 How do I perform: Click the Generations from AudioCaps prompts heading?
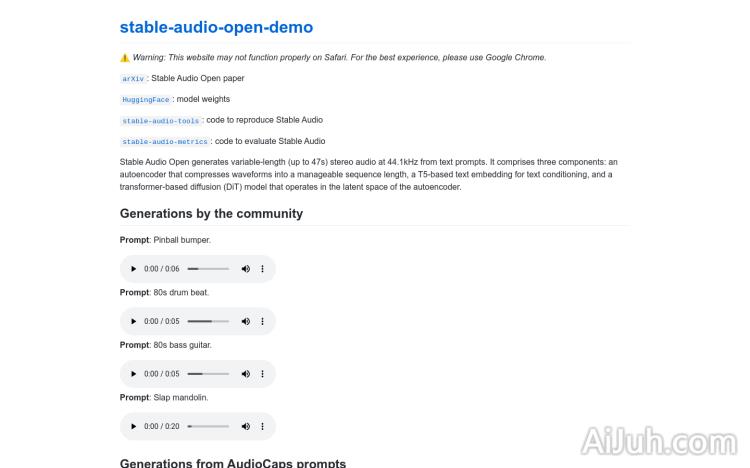click(233, 463)
